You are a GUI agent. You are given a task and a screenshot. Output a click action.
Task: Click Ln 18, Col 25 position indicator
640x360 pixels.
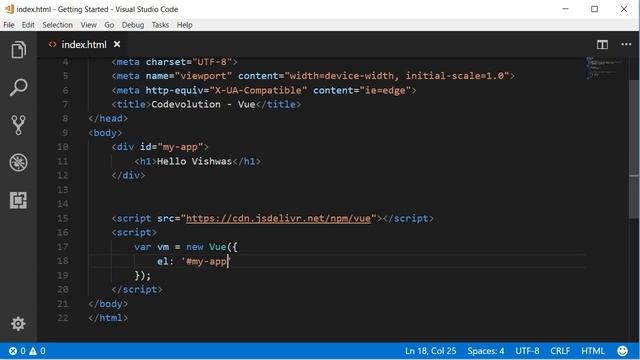click(431, 351)
